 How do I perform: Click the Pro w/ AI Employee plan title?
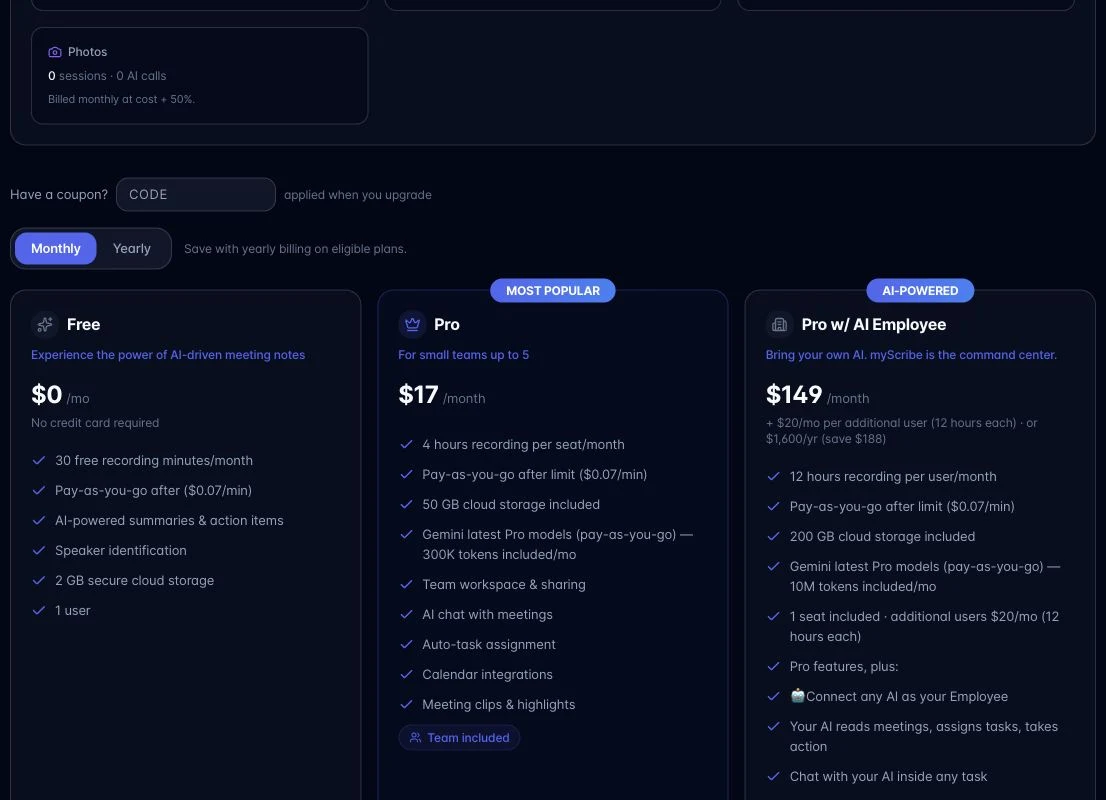874,325
